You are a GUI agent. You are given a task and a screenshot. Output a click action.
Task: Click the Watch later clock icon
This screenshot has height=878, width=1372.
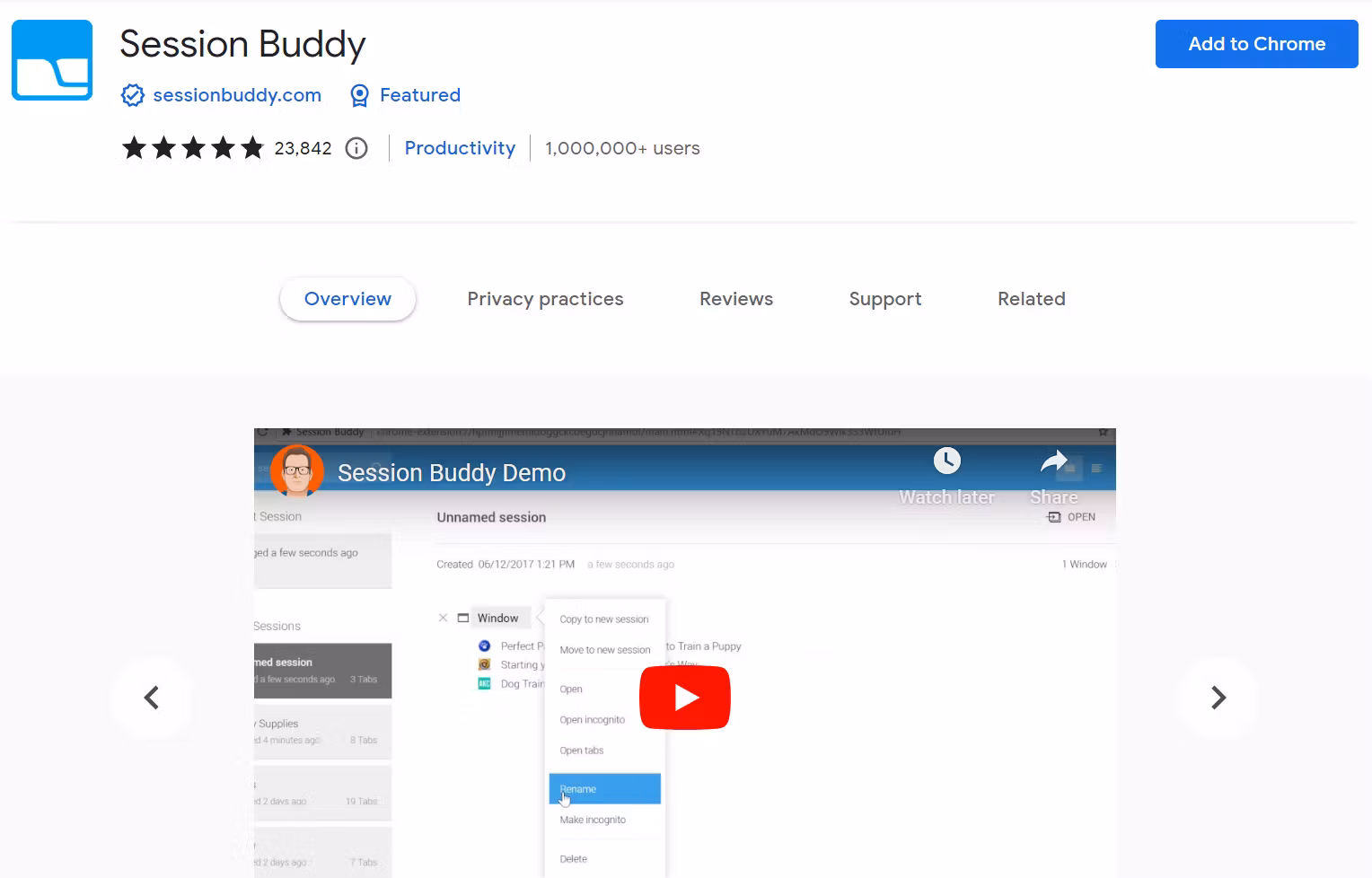pyautogui.click(x=946, y=461)
